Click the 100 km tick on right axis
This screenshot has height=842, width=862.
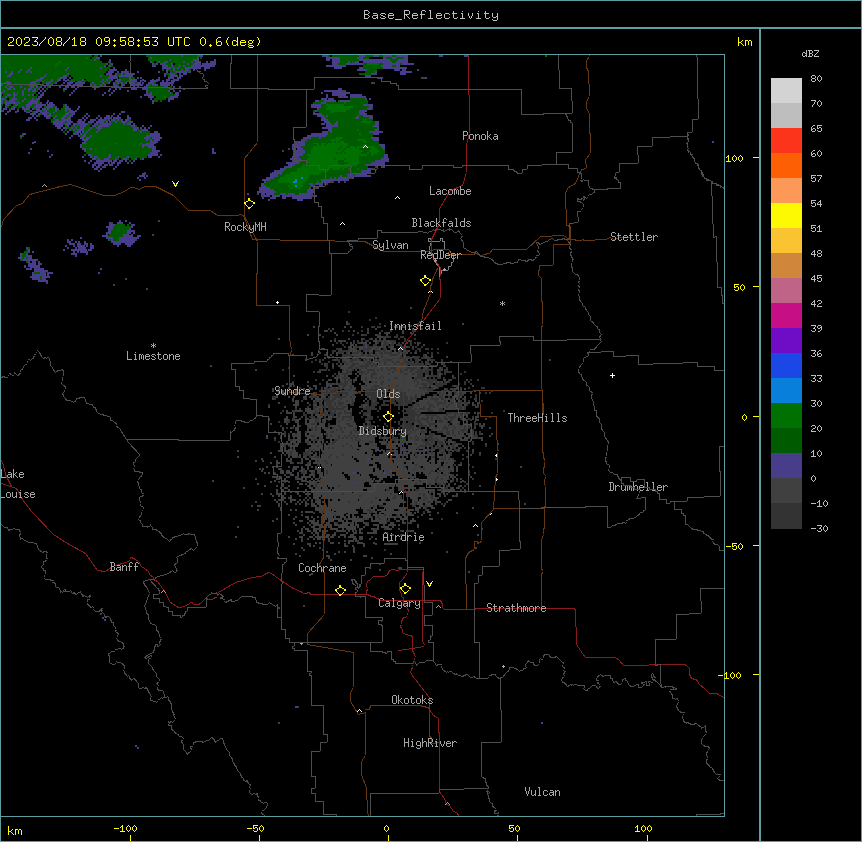[x=735, y=158]
